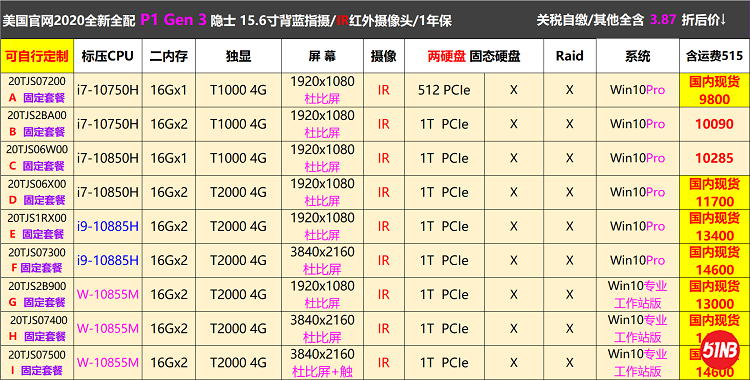Screen dimensions: 750x380
Task: Click the '512 PCIe' storage cell
Action: (x=444, y=90)
